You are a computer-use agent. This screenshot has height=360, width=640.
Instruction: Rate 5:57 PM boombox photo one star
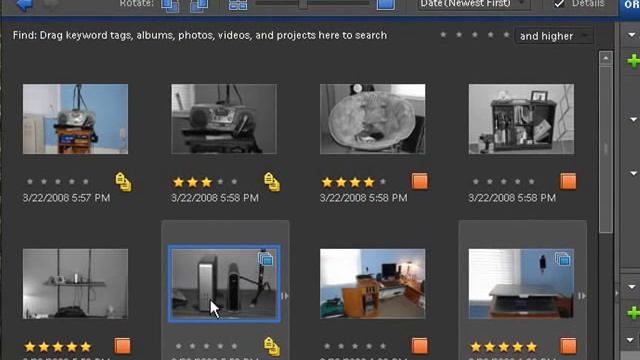(30, 182)
